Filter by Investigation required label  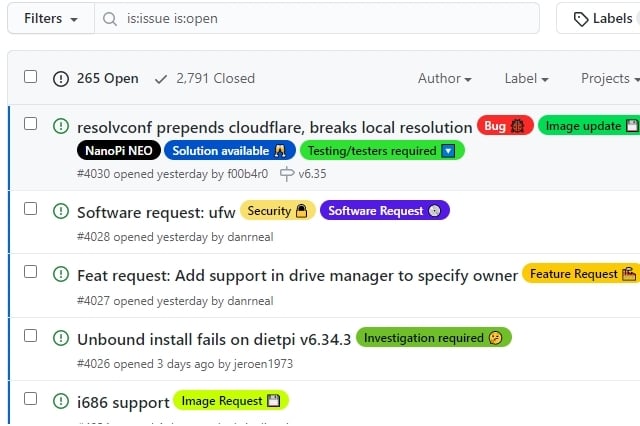point(433,337)
